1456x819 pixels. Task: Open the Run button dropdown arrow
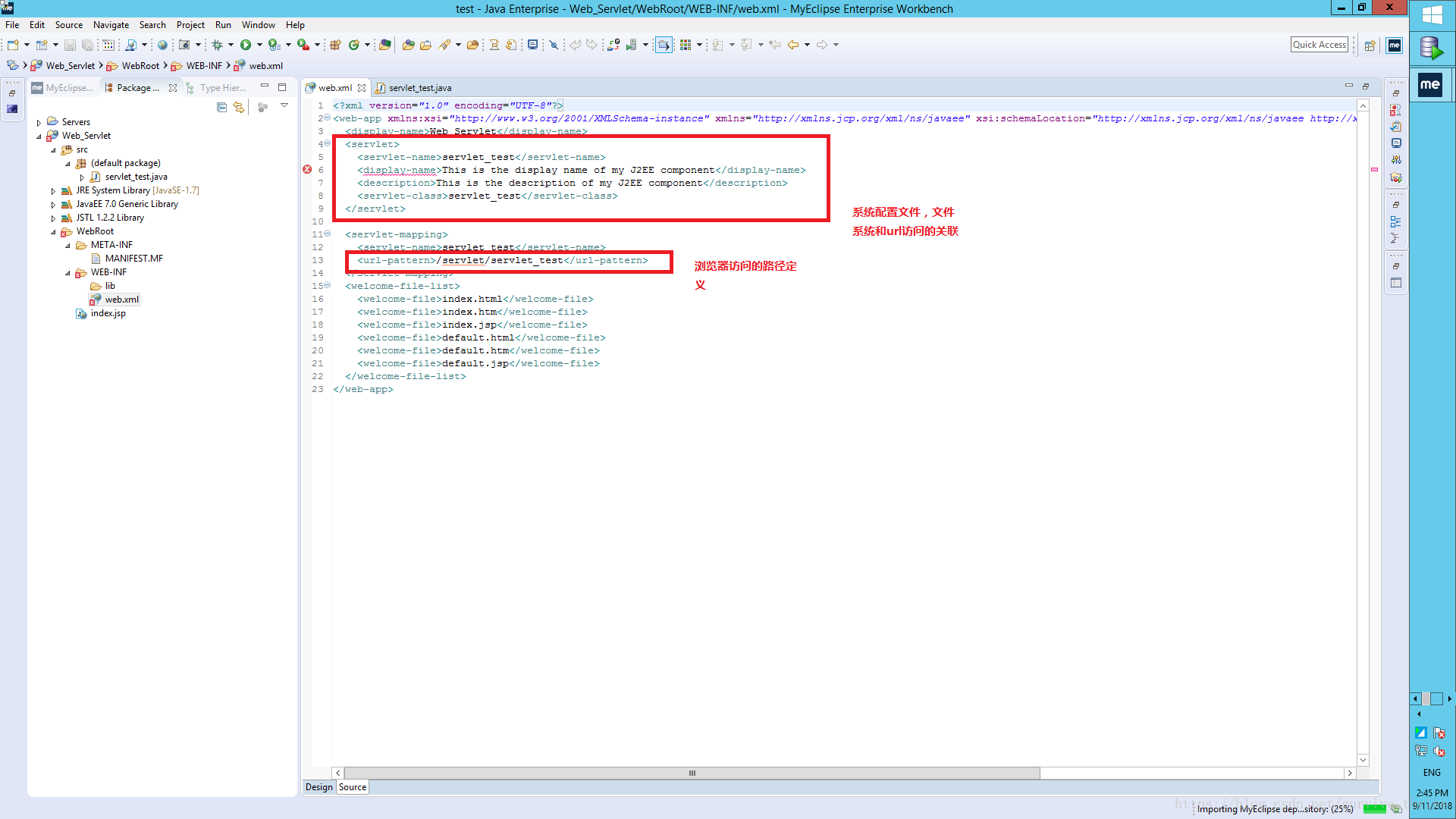[x=259, y=45]
